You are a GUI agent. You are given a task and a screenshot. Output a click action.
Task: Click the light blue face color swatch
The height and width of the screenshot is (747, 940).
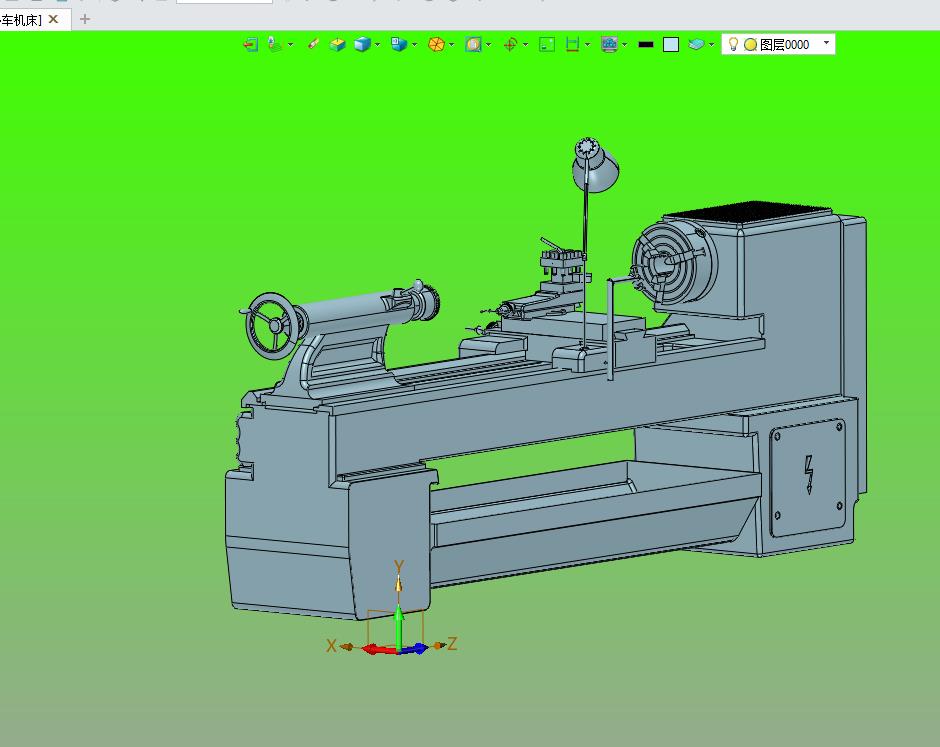point(671,44)
